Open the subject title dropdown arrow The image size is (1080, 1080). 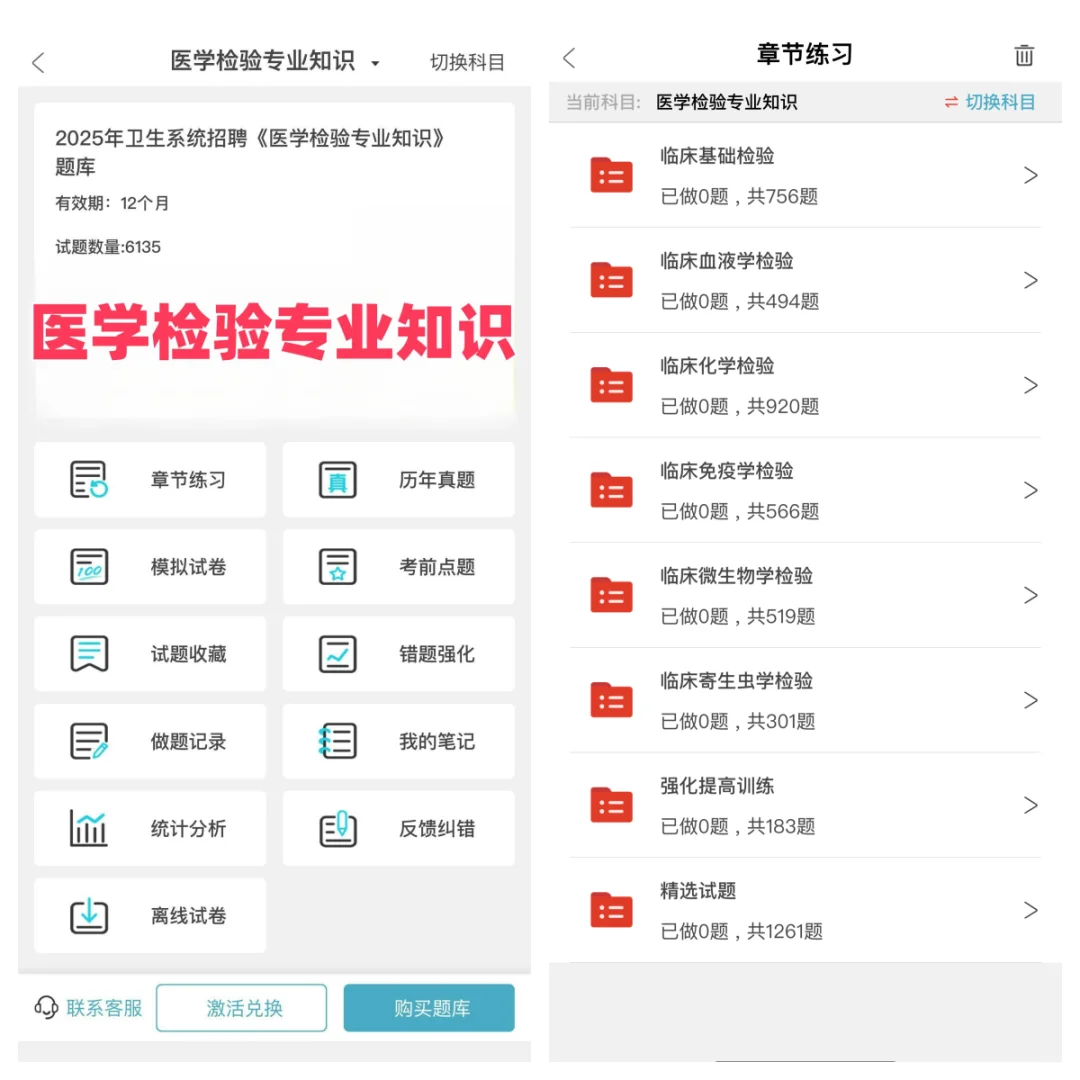point(375,62)
